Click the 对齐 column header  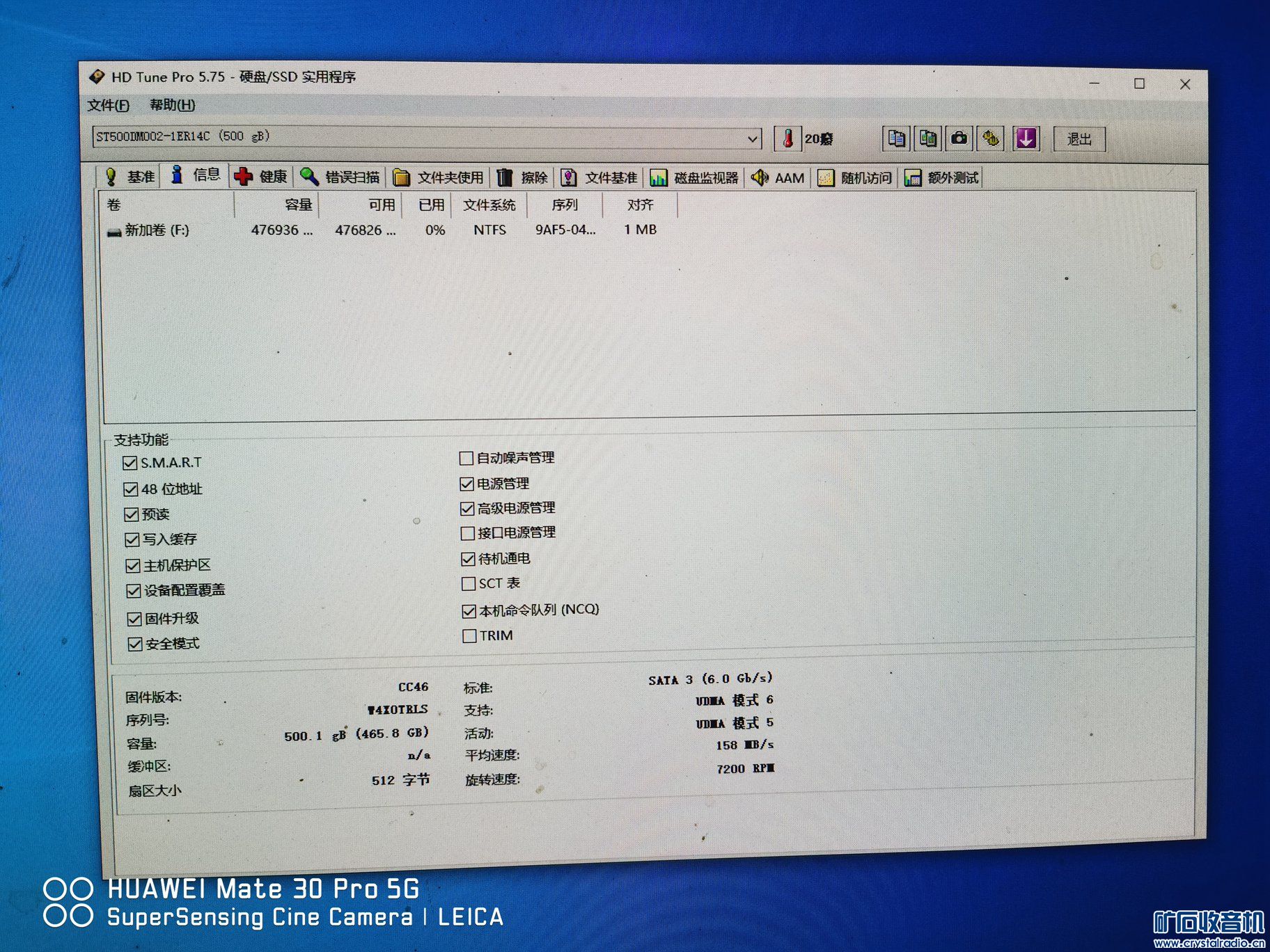[x=639, y=205]
